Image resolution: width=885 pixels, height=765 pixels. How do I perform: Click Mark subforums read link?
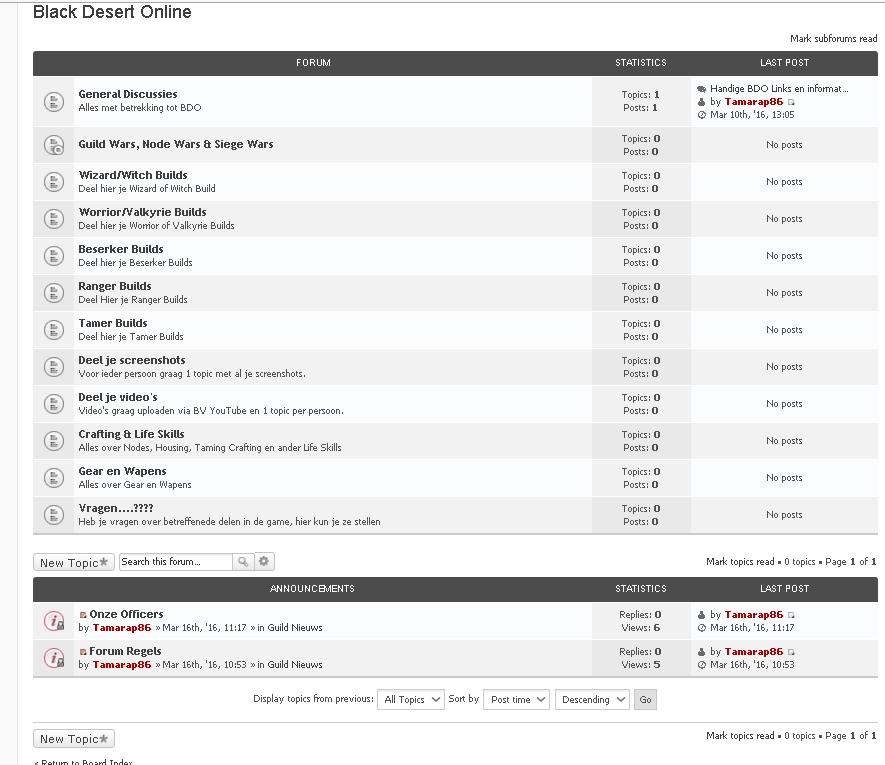click(x=833, y=39)
